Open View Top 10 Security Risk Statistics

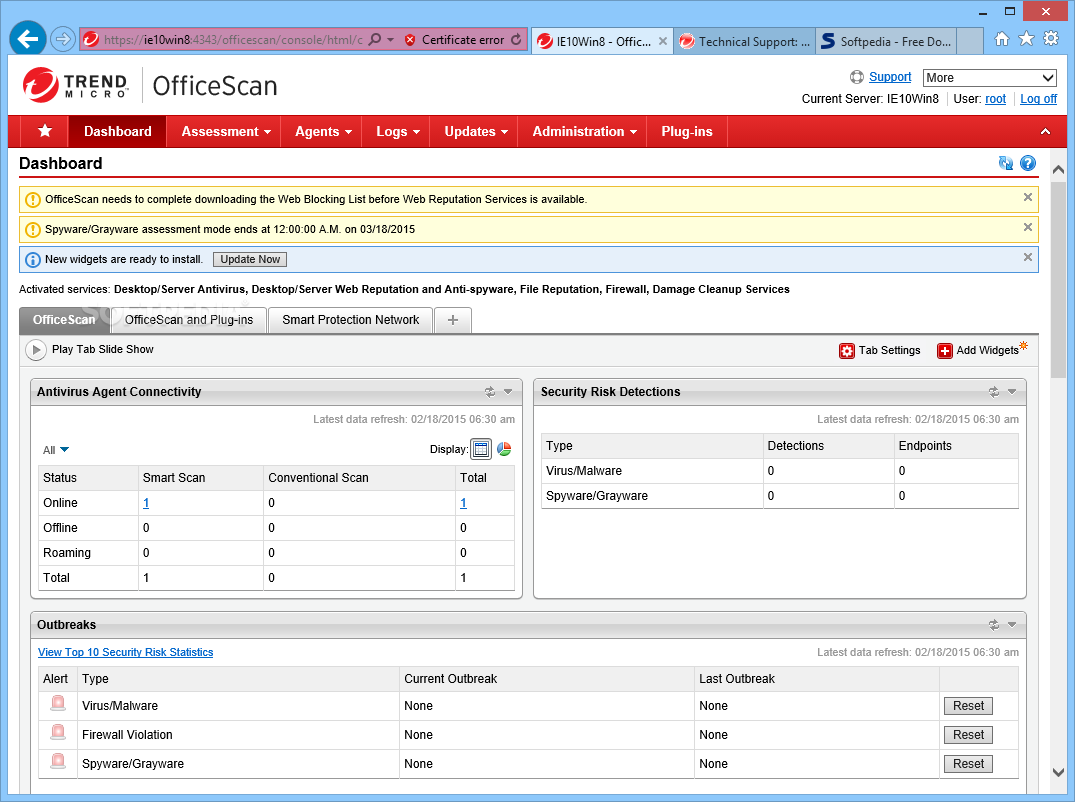tap(125, 652)
